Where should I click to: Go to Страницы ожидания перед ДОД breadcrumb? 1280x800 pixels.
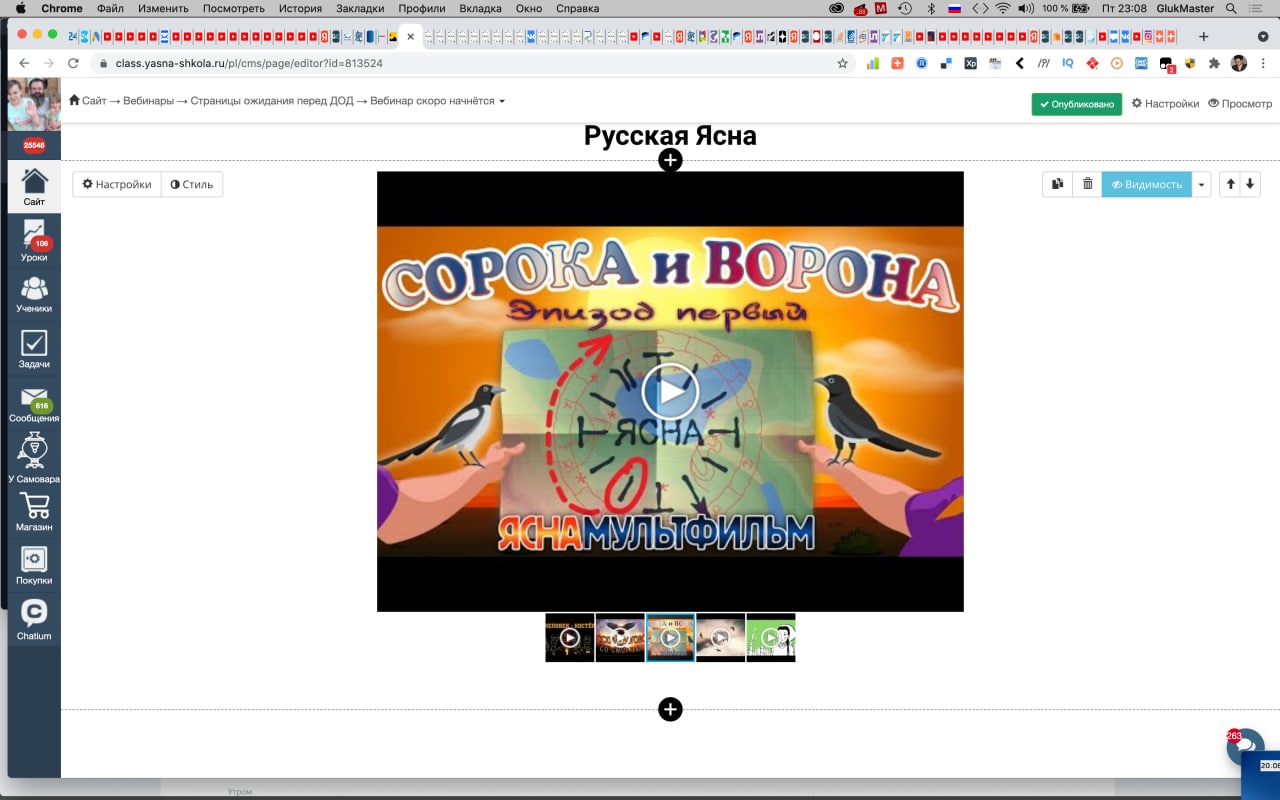272,101
